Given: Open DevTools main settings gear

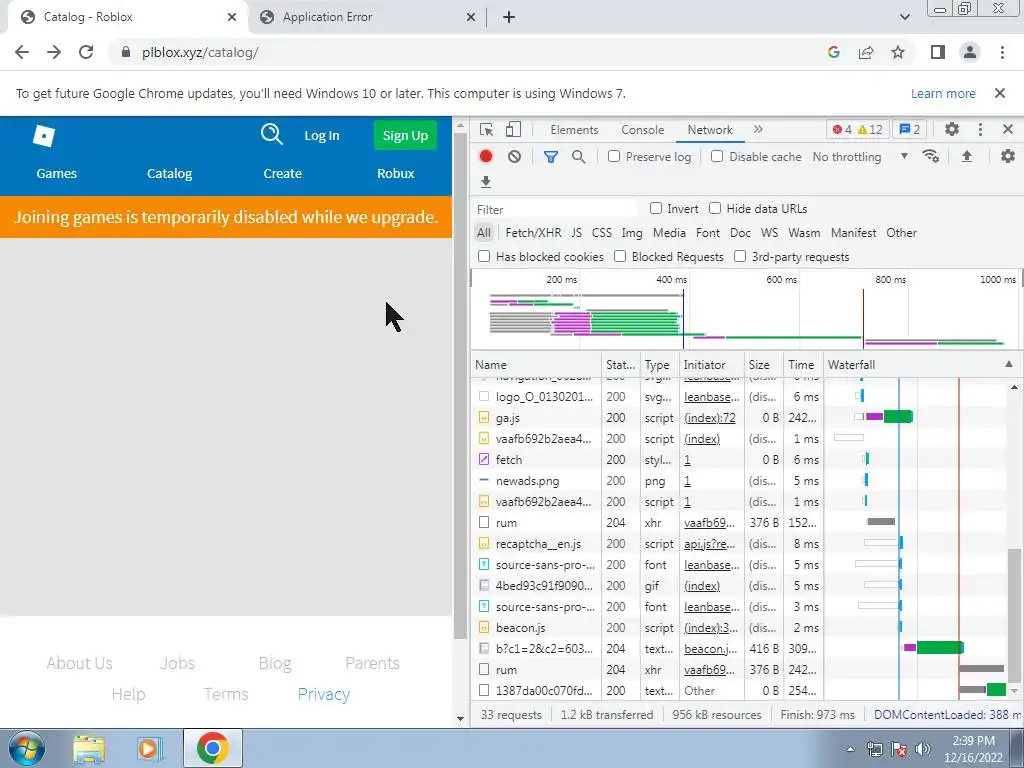Looking at the screenshot, I should coord(952,129).
